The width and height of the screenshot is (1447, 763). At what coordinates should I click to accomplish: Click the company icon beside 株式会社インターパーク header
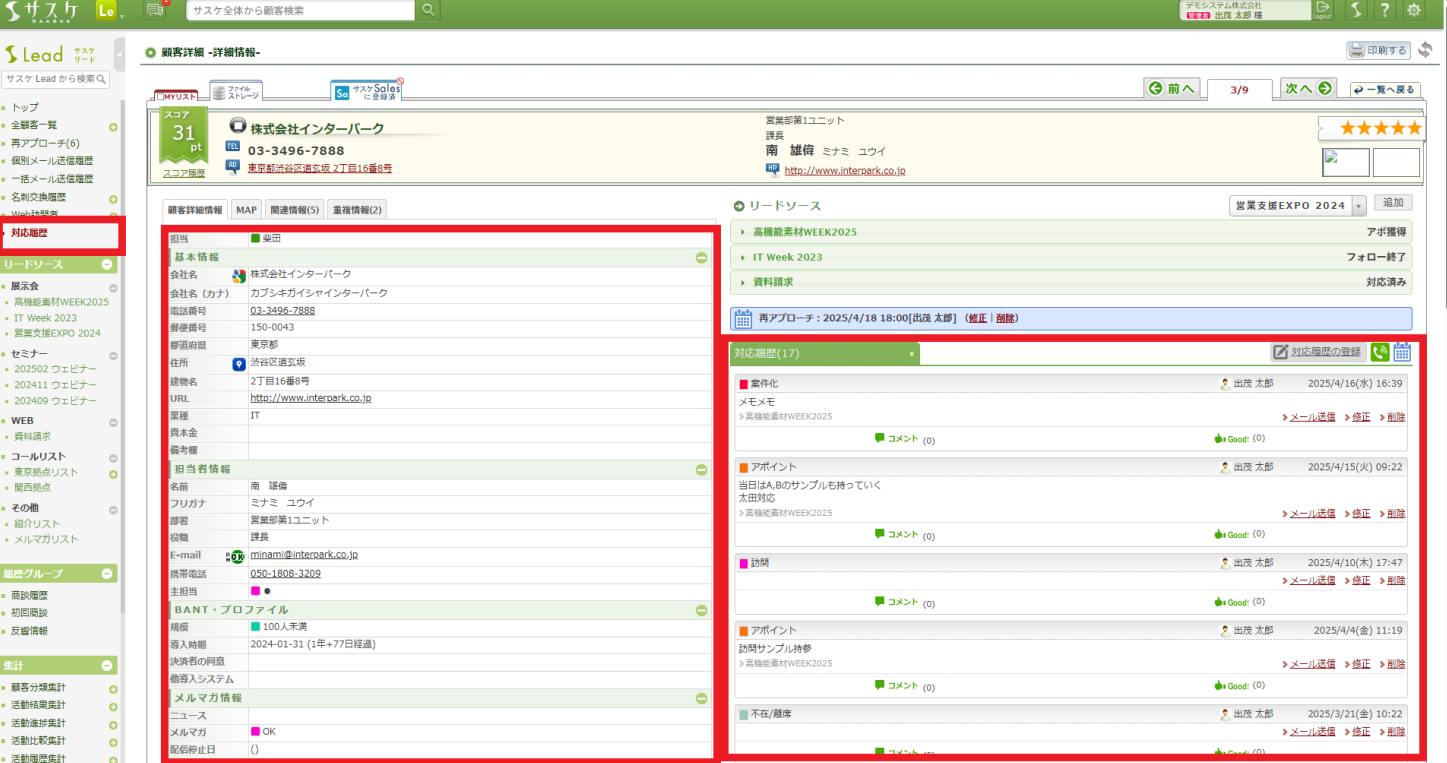click(237, 127)
